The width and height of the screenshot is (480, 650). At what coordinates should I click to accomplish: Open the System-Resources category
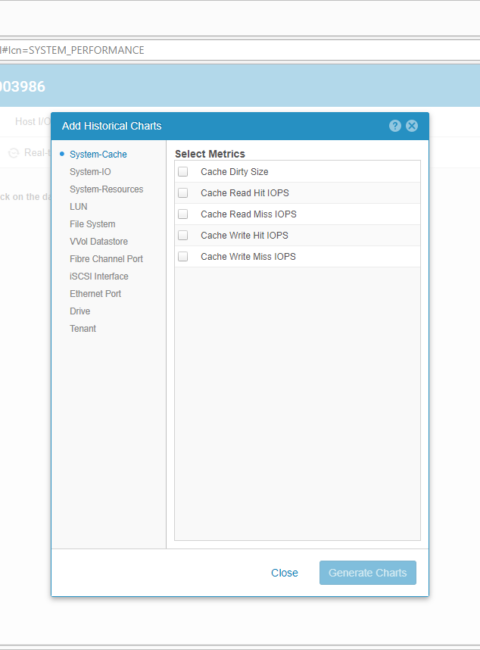point(107,189)
